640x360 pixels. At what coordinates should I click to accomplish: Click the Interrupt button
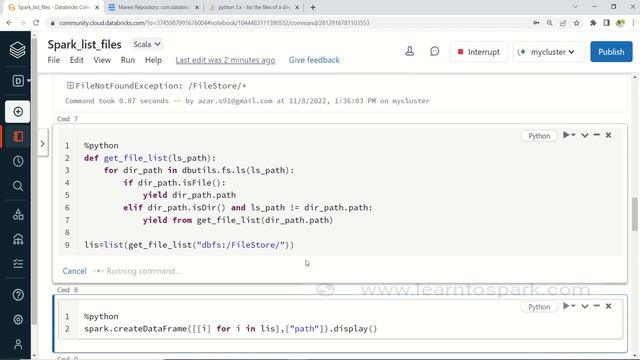pyautogui.click(x=479, y=52)
